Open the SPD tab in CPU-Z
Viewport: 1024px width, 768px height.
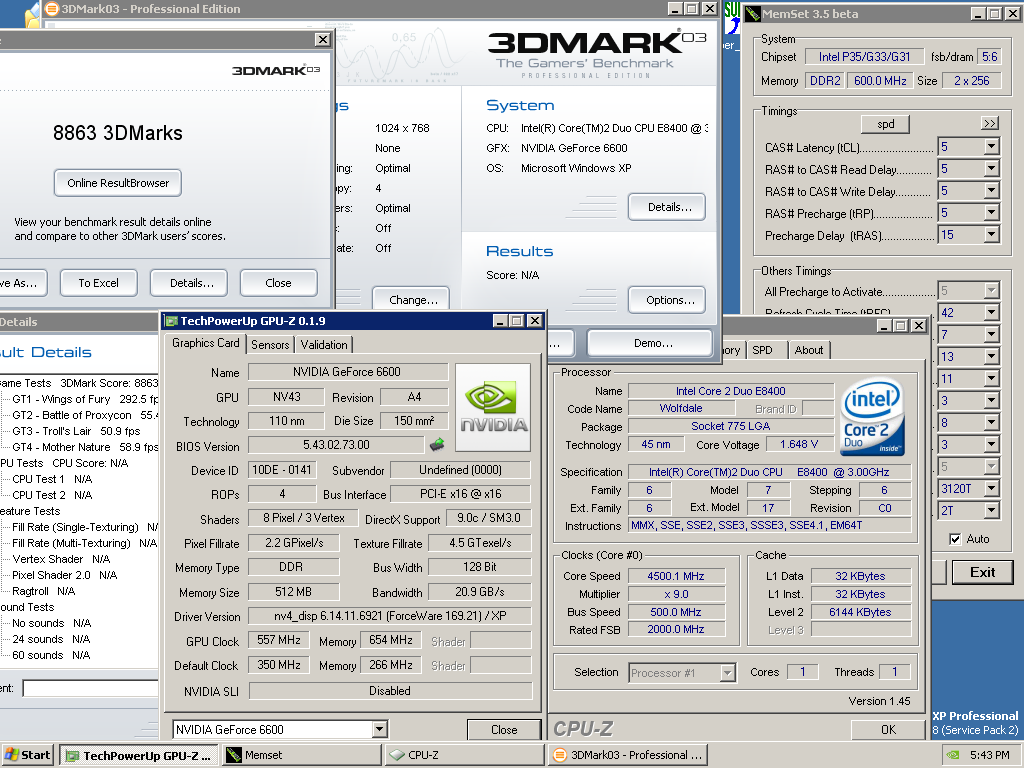pyautogui.click(x=762, y=350)
